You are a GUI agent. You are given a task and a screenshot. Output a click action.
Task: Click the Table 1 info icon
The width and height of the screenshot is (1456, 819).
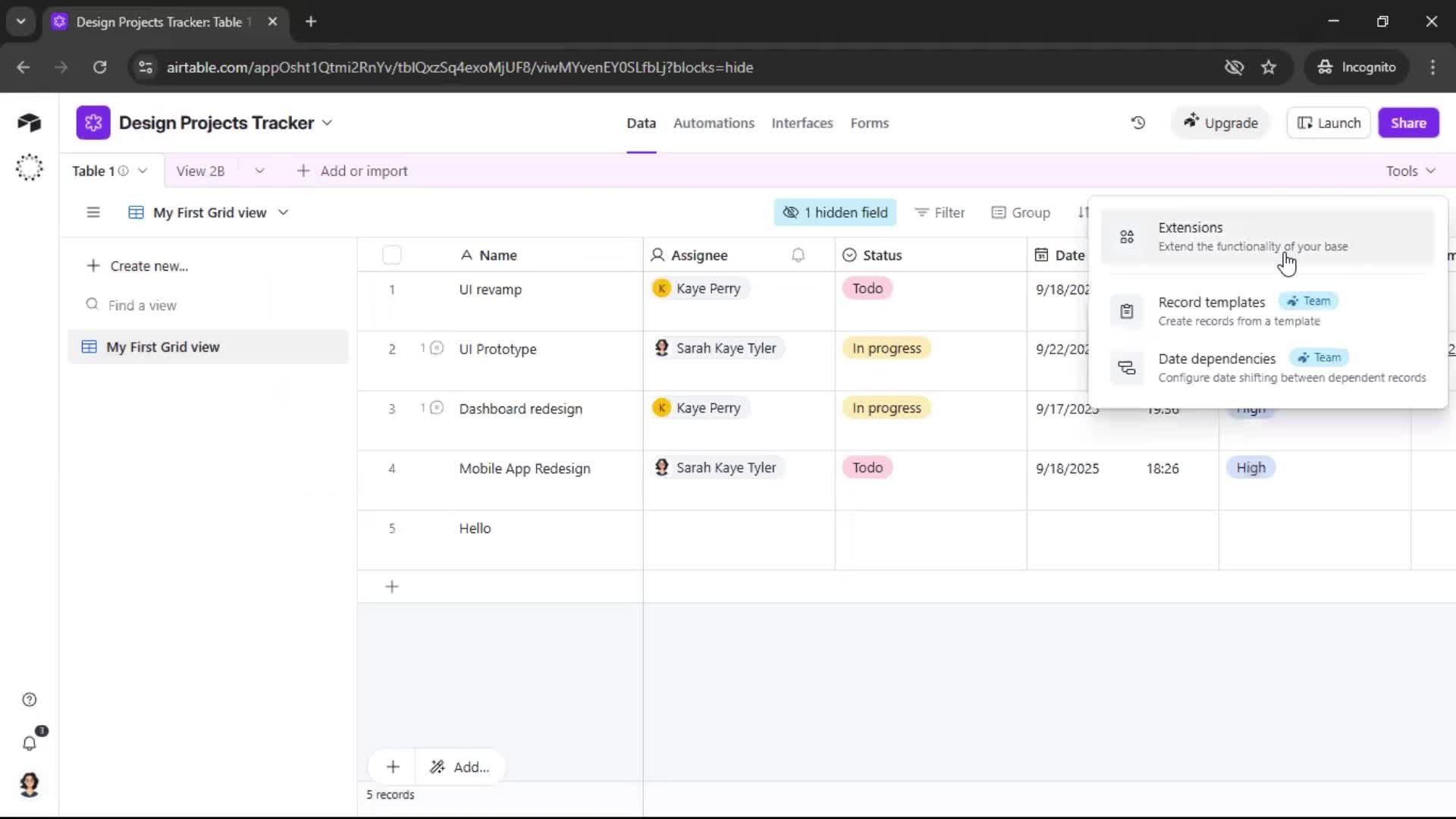pos(123,171)
